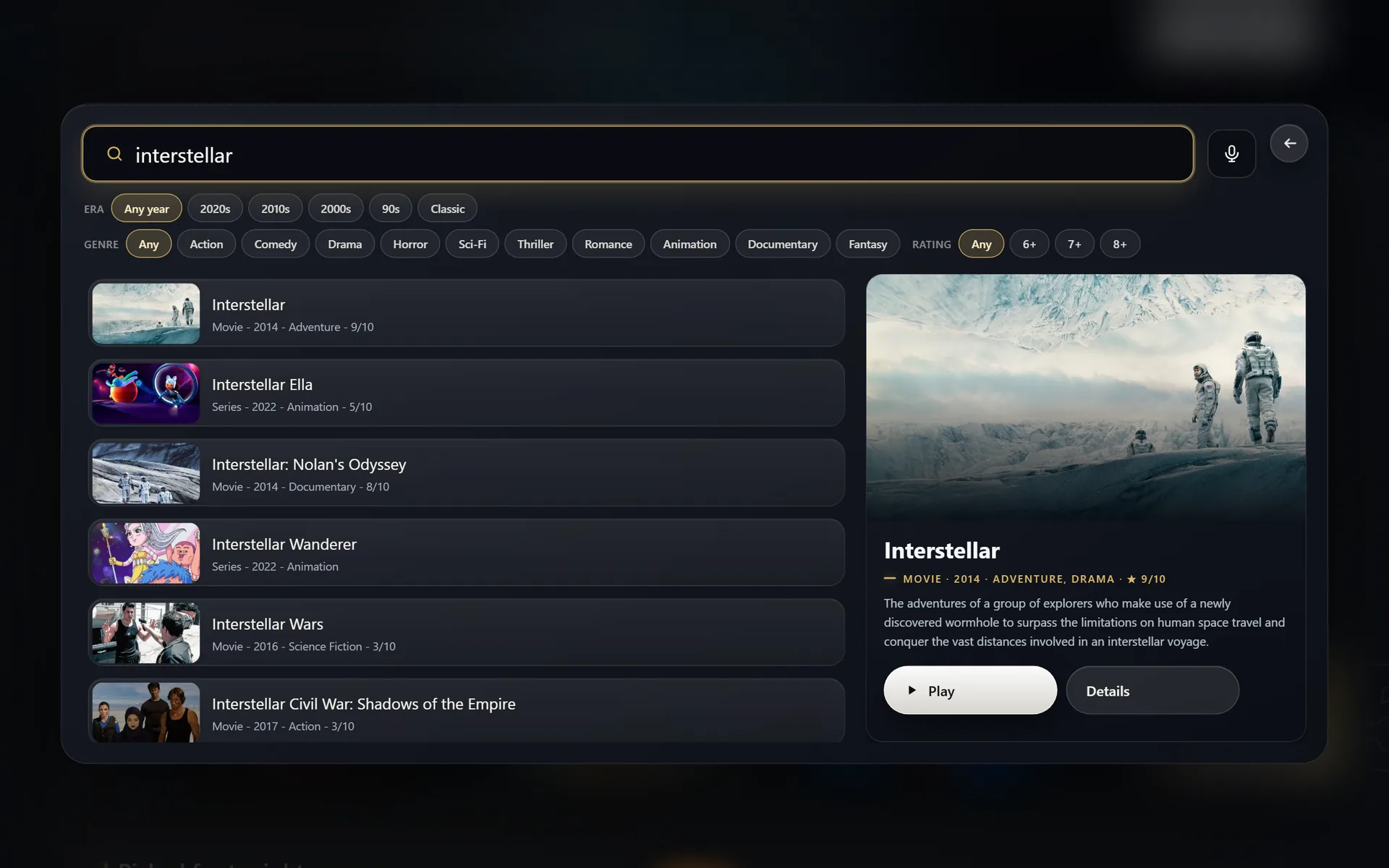Filter era by 2000s
This screenshot has width=1389, height=868.
click(x=336, y=208)
